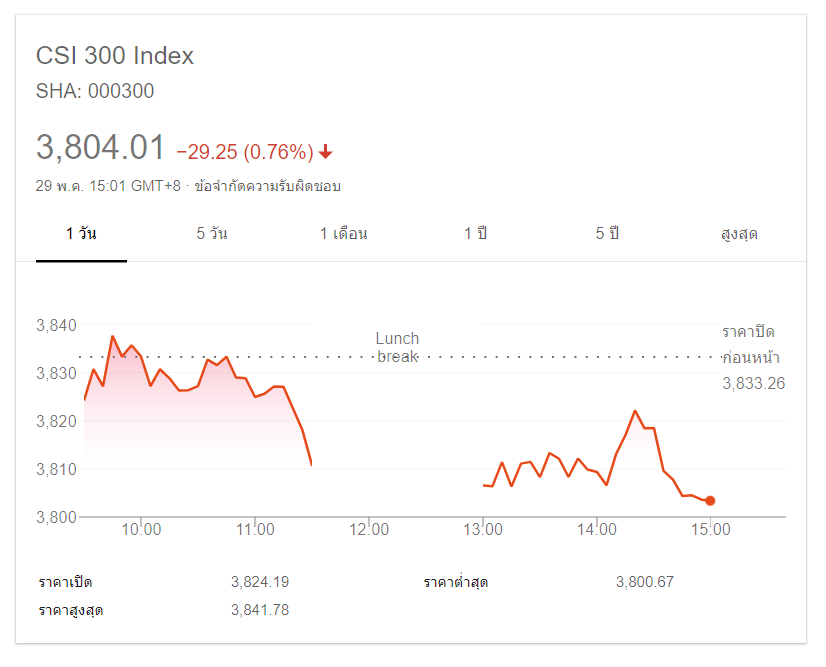Open the 1 เดือน chart range
This screenshot has height=667, width=826.
tap(343, 234)
